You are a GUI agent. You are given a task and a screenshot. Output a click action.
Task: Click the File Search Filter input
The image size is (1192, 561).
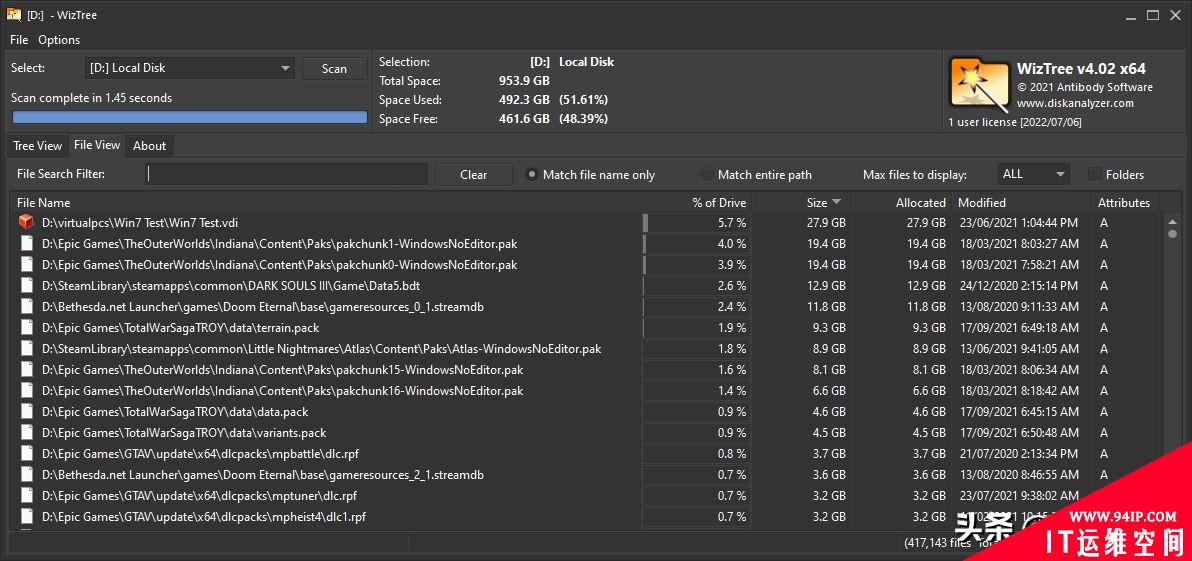tap(287, 174)
